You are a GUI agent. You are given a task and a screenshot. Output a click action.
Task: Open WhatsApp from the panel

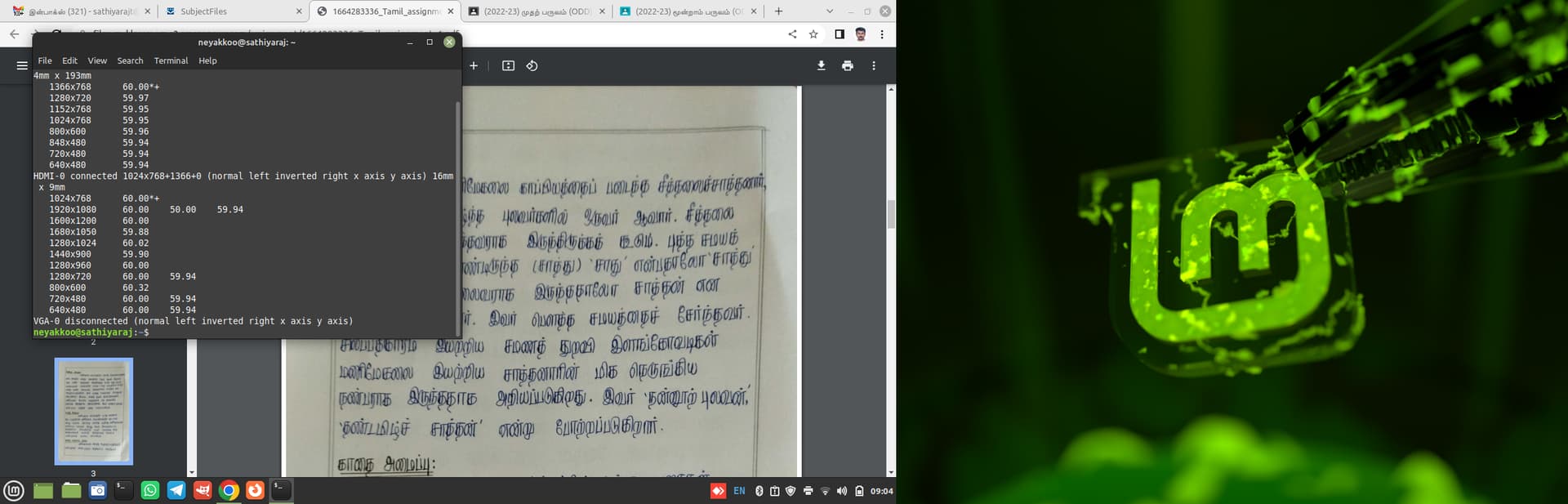point(150,490)
